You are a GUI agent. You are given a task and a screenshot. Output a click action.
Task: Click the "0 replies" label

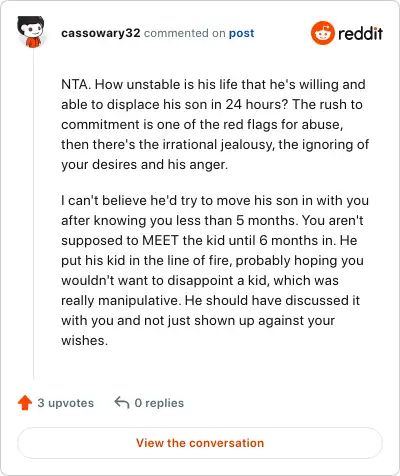pos(159,403)
